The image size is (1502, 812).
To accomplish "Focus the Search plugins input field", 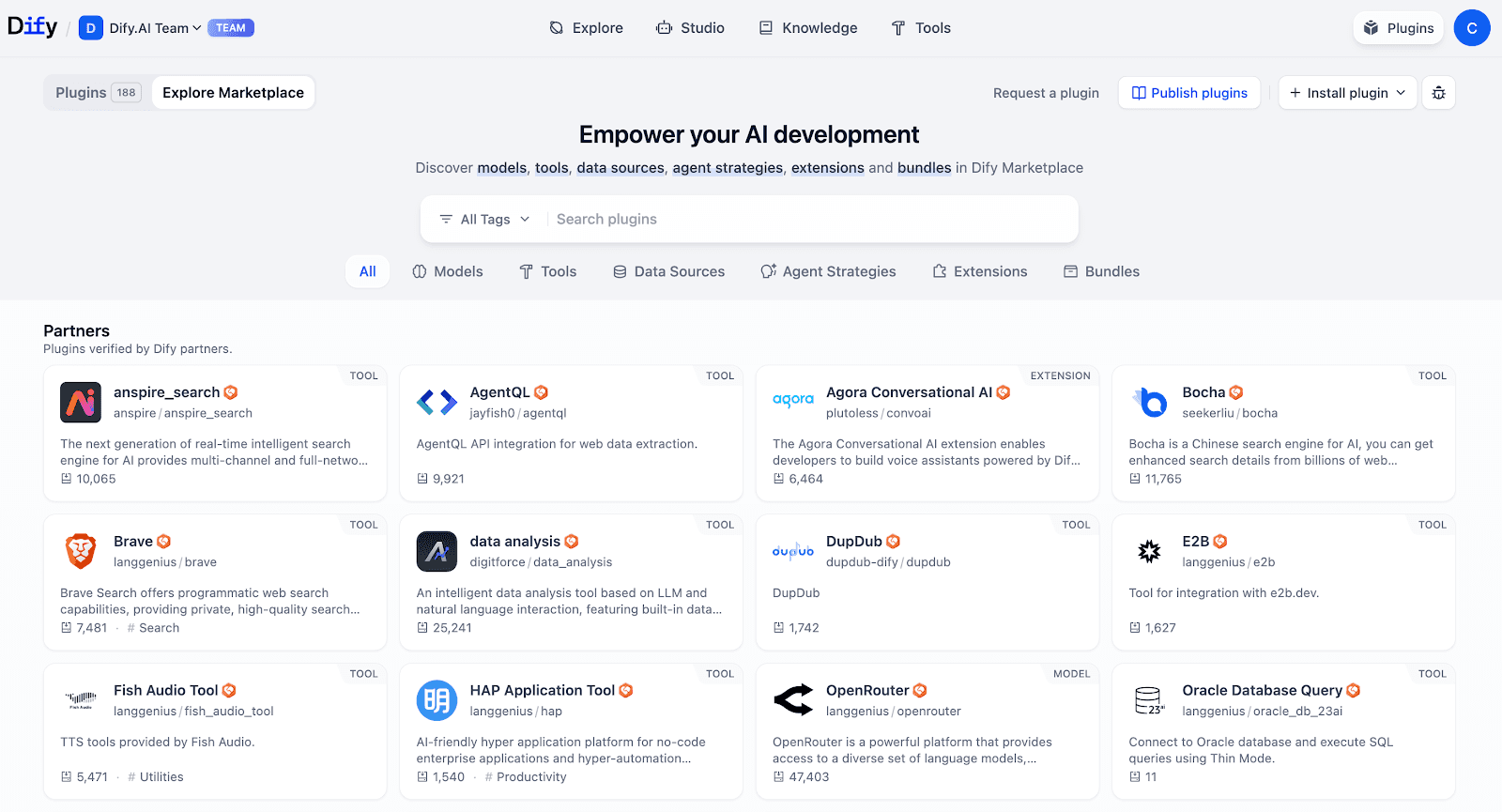I will [807, 220].
